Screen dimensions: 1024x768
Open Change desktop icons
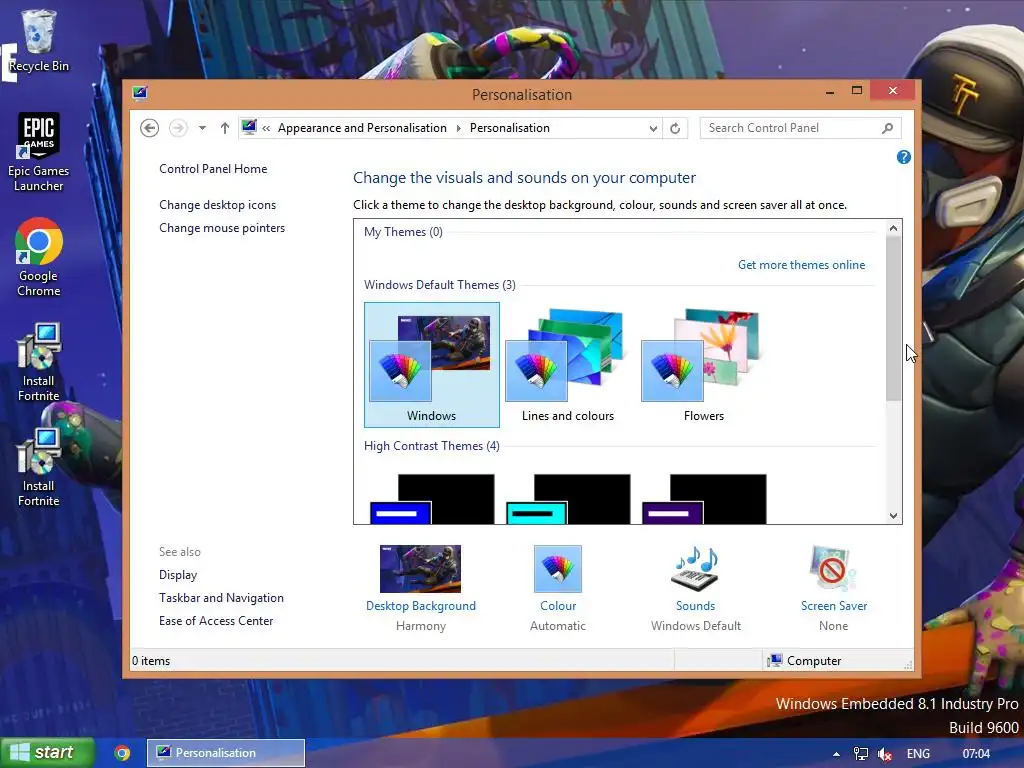(217, 205)
